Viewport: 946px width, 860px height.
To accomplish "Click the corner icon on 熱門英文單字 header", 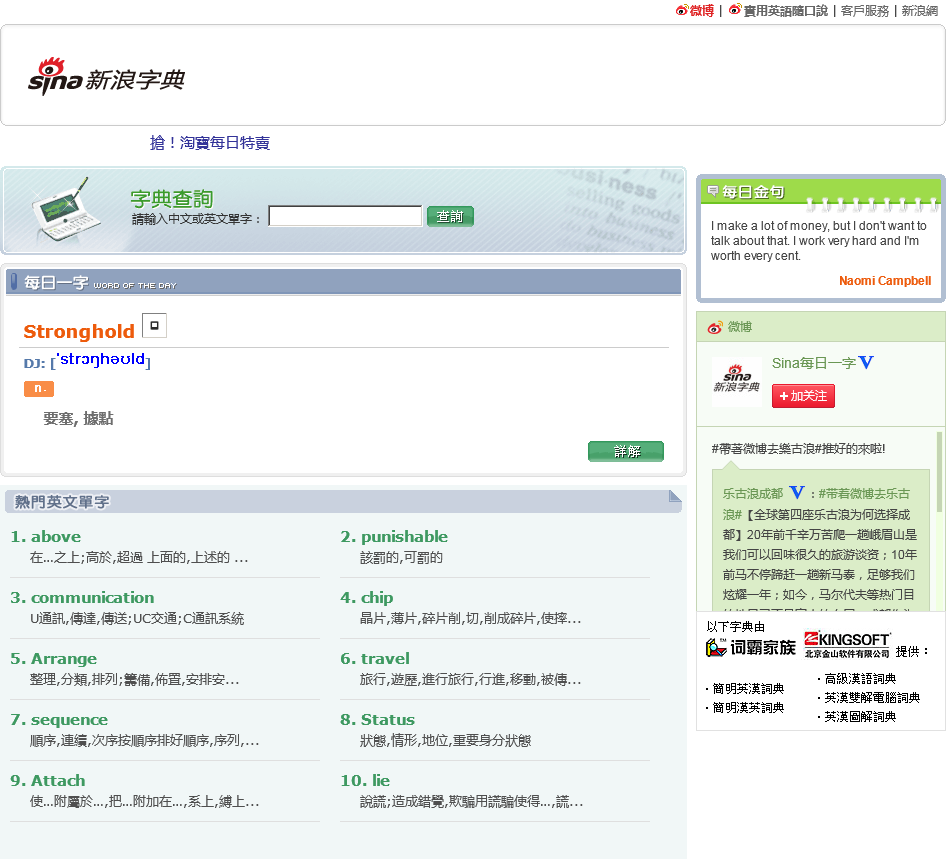I will [x=675, y=496].
